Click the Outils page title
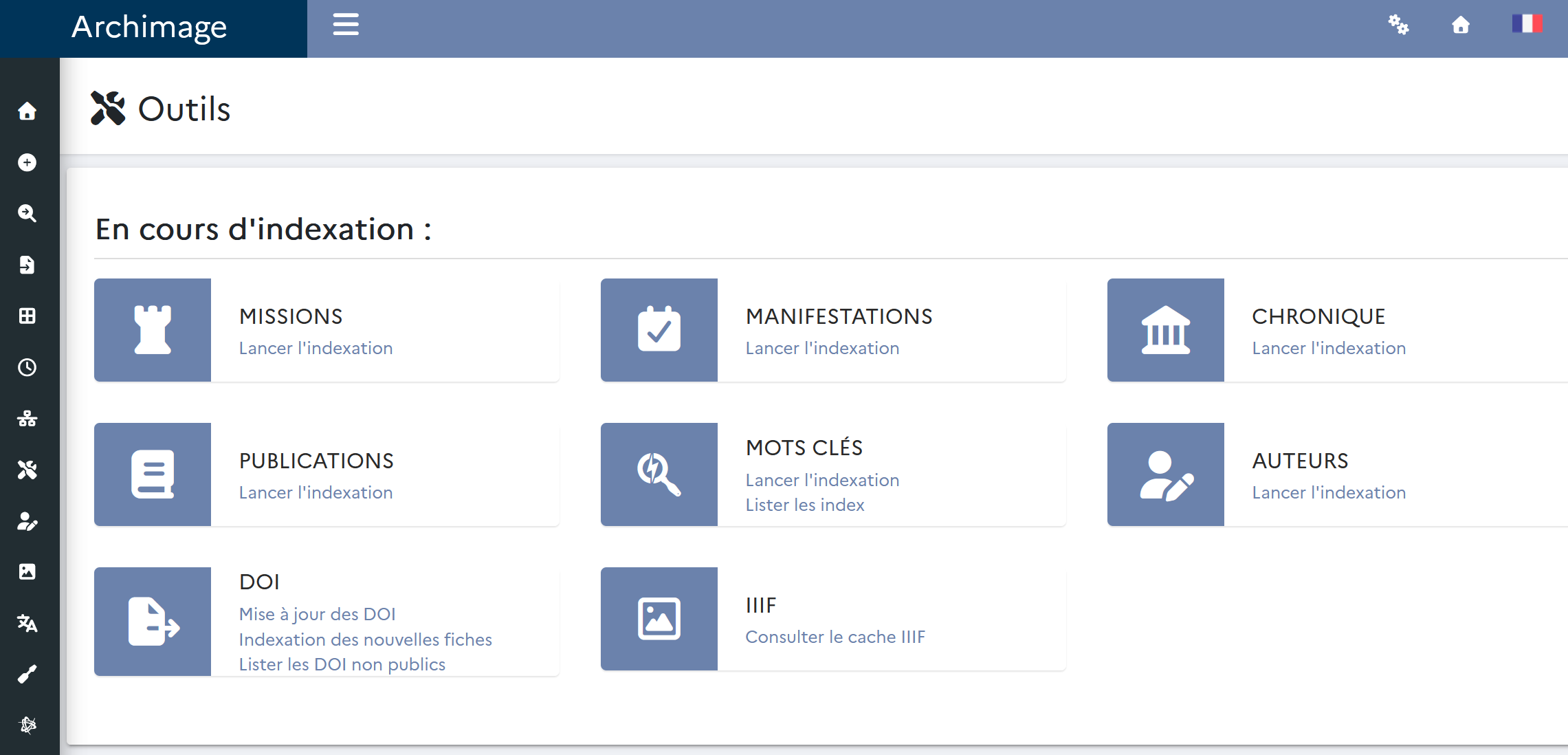Image resolution: width=1568 pixels, height=755 pixels. (x=184, y=109)
